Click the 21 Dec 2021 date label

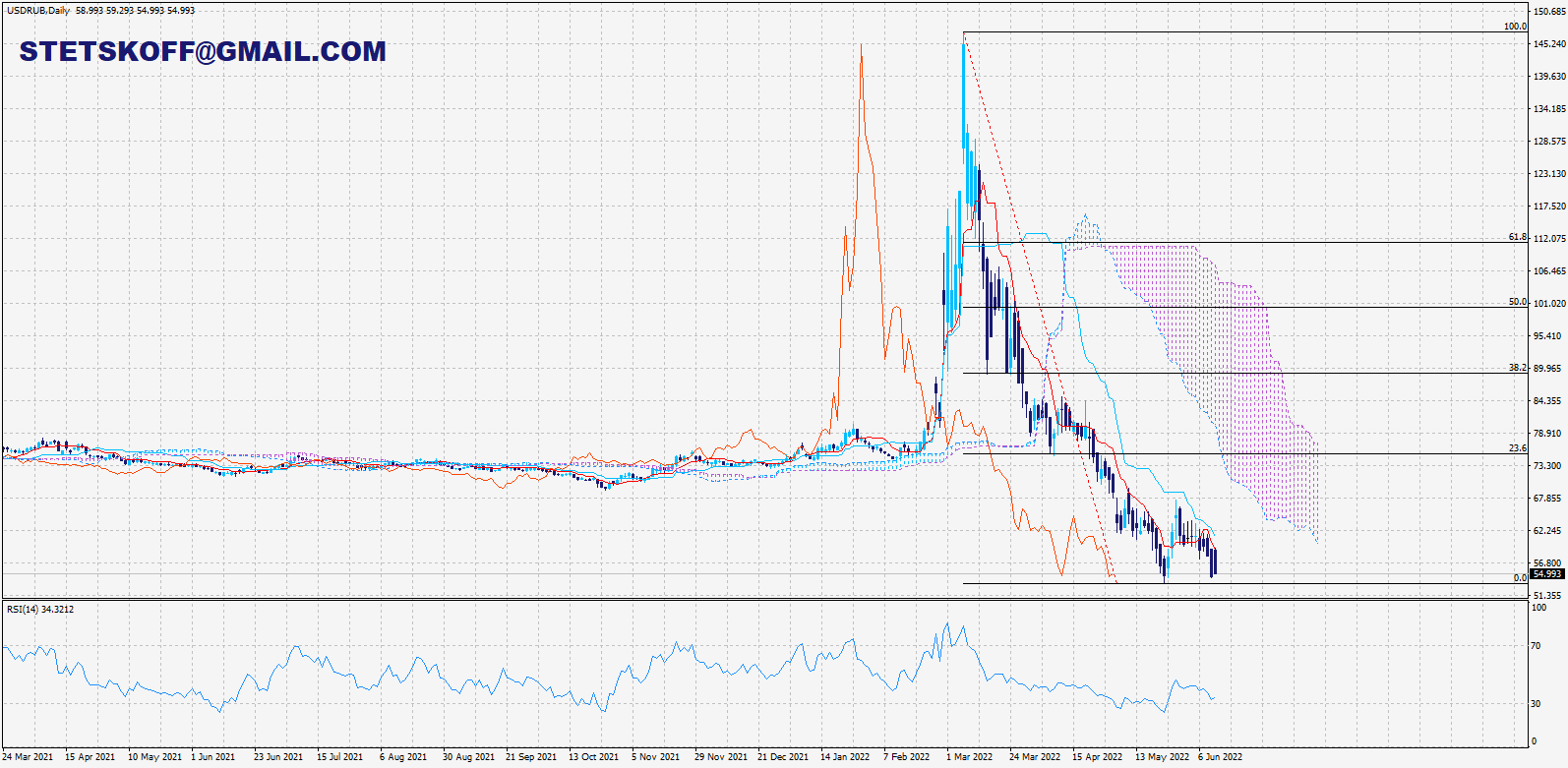pyautogui.click(x=783, y=757)
